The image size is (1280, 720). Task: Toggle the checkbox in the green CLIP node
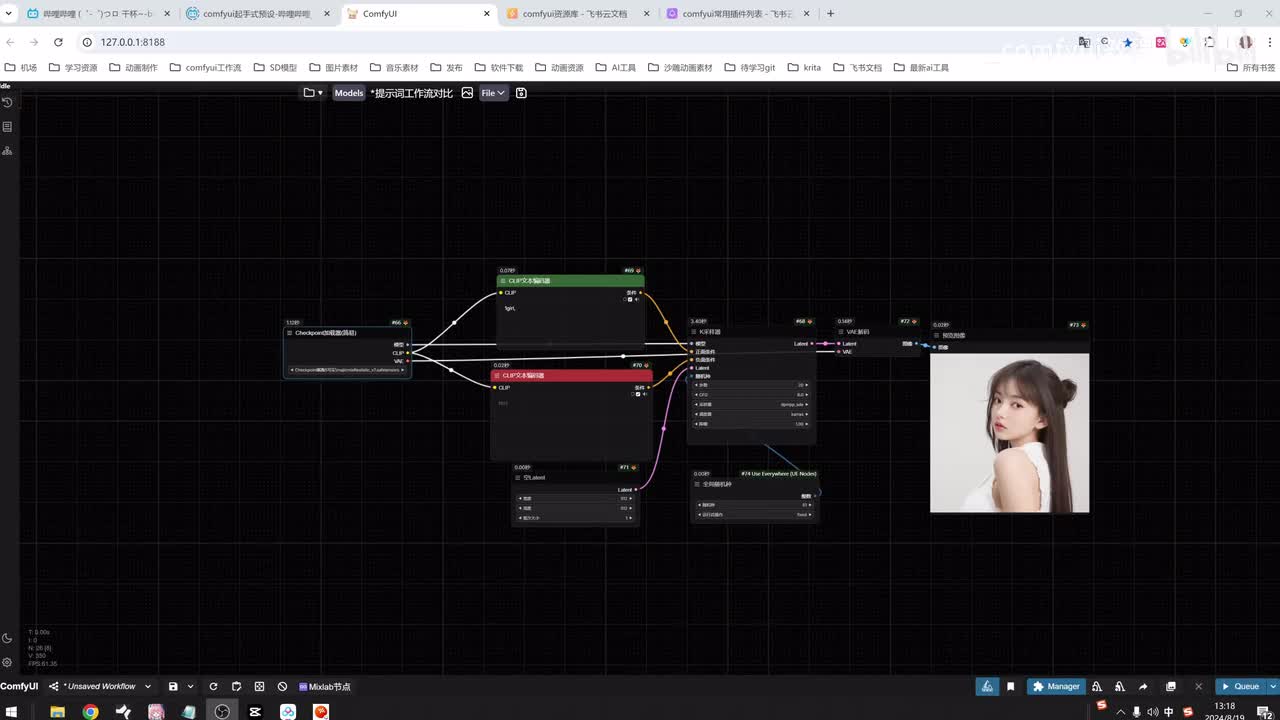coord(630,299)
